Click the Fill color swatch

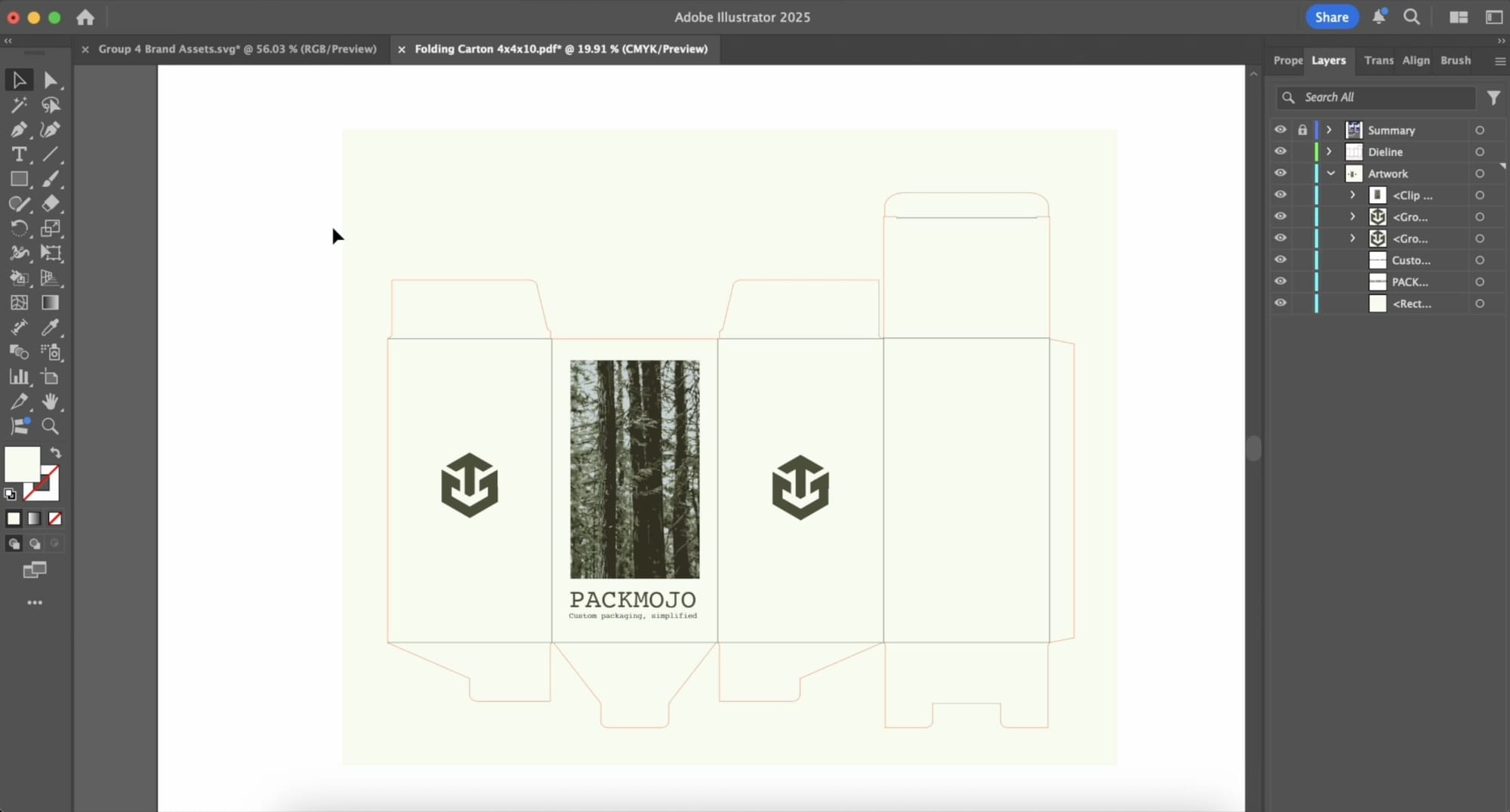tap(23, 464)
